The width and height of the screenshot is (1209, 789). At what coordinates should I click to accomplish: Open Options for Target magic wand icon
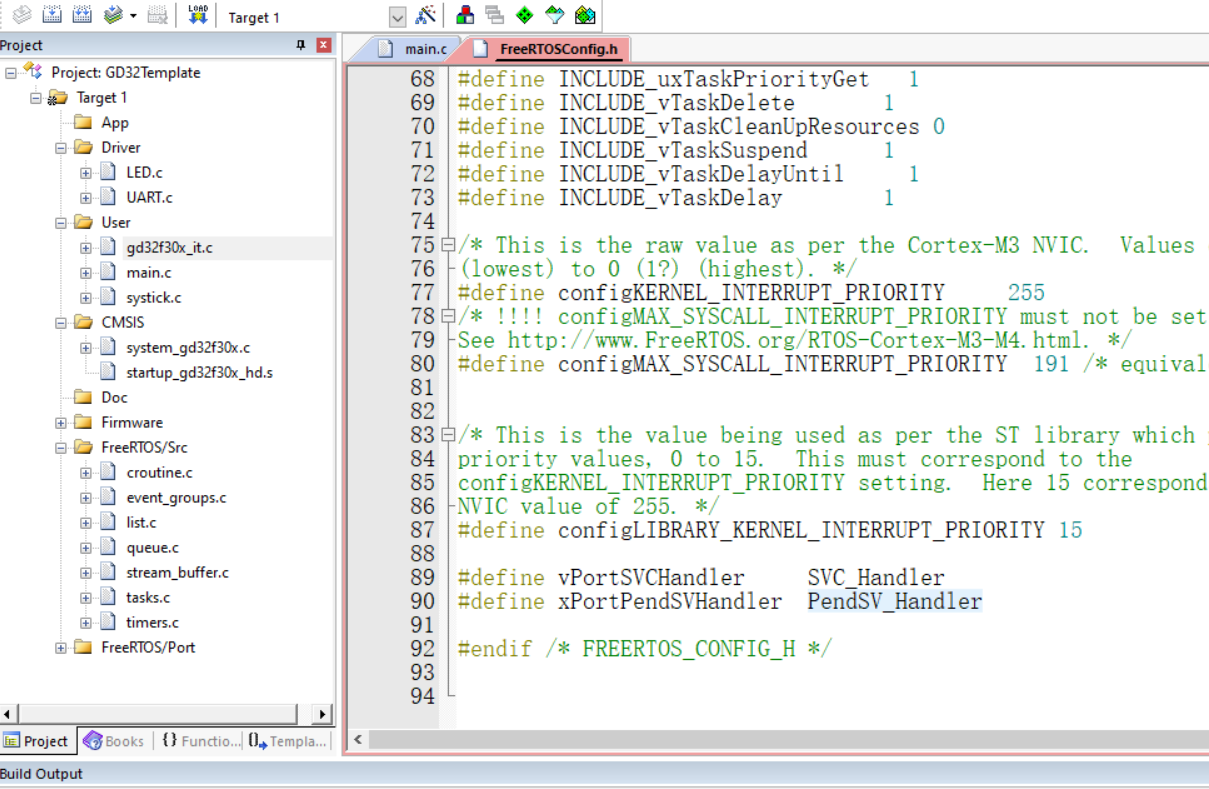(426, 15)
